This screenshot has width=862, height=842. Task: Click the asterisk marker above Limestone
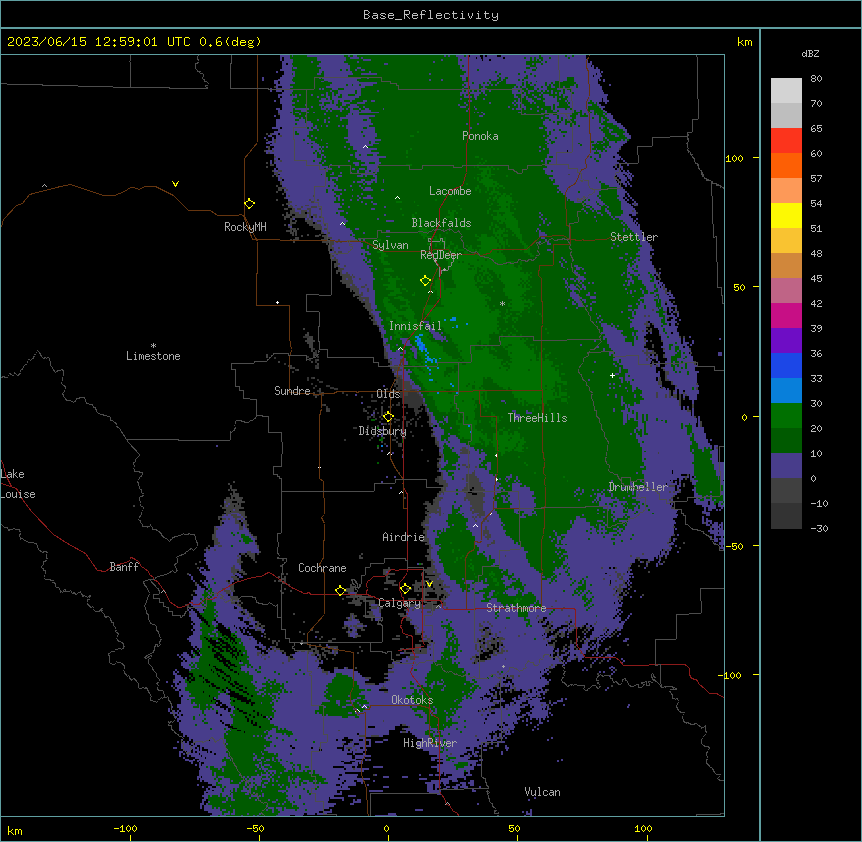click(153, 346)
